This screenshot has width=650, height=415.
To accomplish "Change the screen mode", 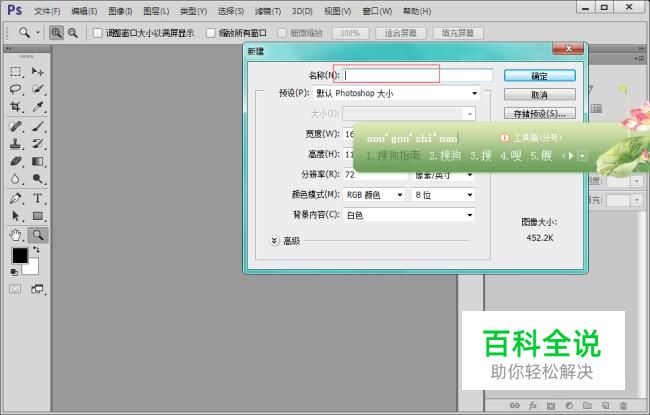I will click(37, 289).
